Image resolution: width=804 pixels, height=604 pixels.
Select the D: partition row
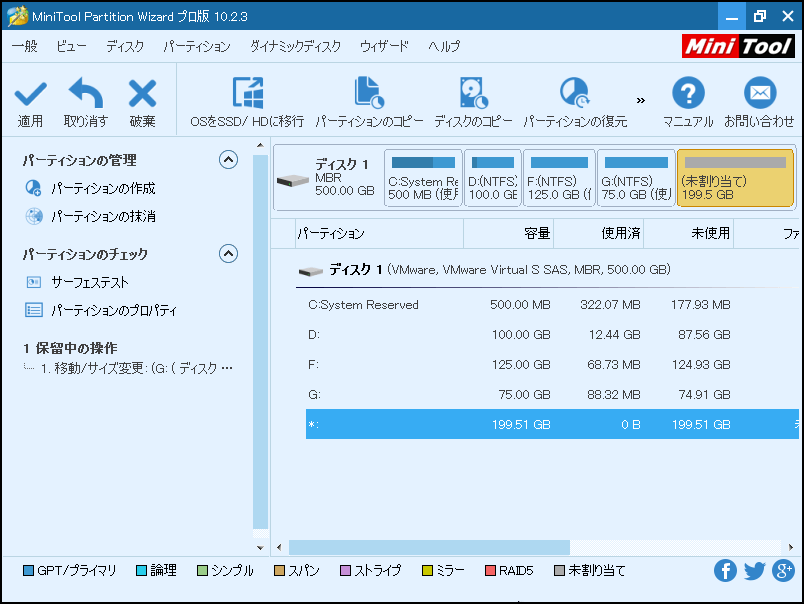[x=552, y=335]
